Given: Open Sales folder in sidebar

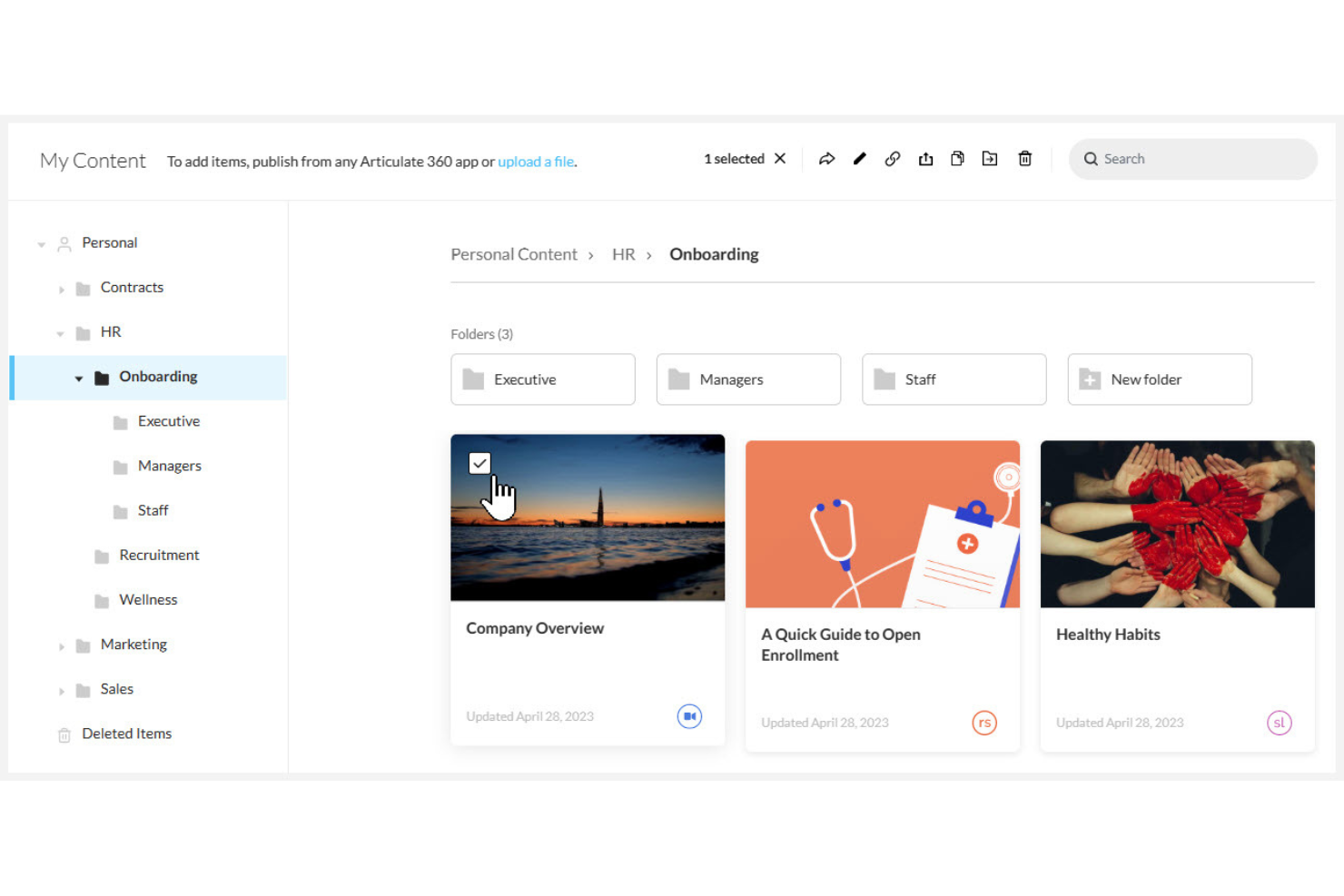Looking at the screenshot, I should 117,689.
